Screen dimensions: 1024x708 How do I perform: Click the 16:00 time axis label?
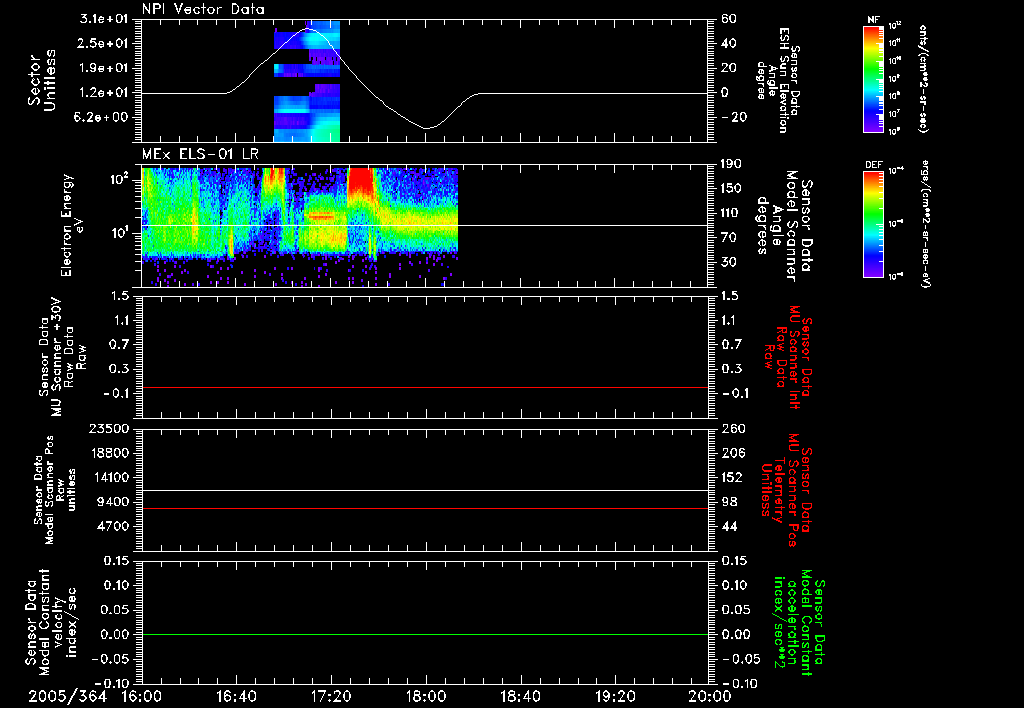[x=142, y=696]
